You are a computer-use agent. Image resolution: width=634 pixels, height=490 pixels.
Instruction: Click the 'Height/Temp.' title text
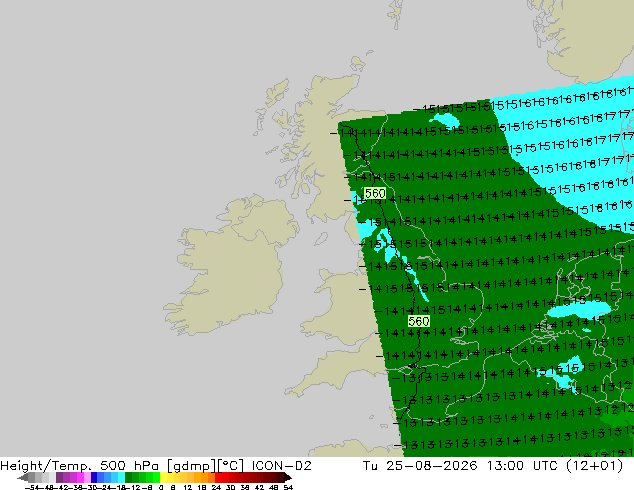45,466
